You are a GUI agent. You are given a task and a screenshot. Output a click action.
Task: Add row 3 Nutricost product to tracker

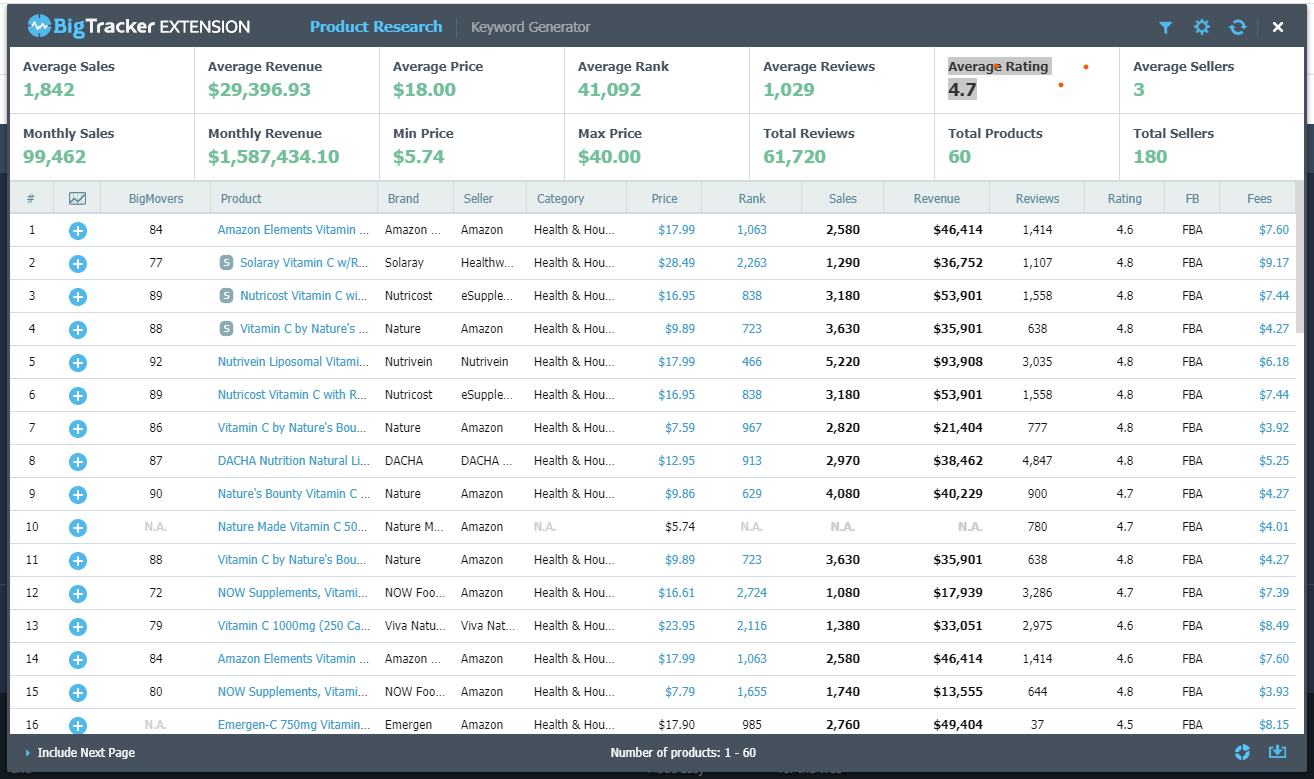point(78,297)
